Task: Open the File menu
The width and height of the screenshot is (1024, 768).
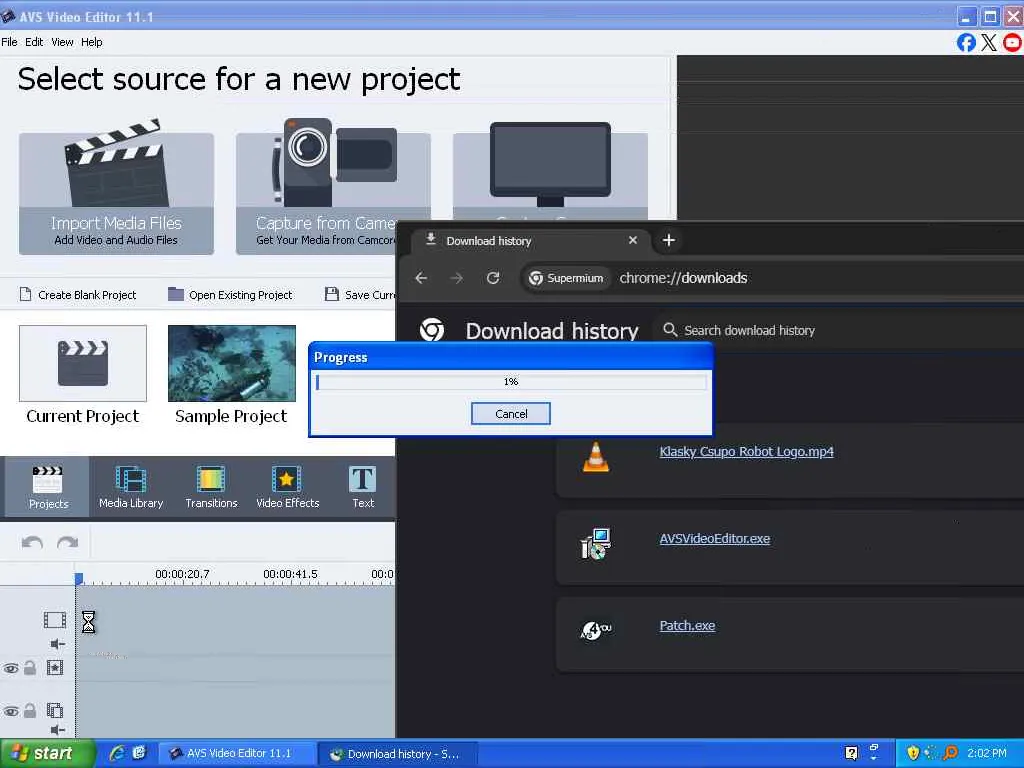Action: pyautogui.click(x=9, y=42)
